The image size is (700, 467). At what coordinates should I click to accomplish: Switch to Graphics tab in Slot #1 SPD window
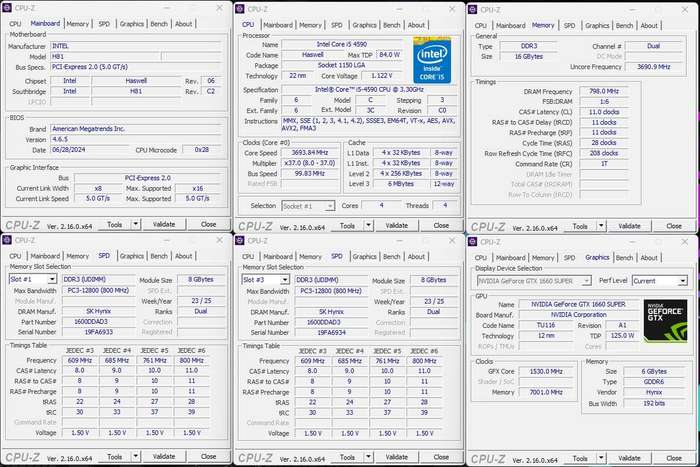pyautogui.click(x=132, y=256)
